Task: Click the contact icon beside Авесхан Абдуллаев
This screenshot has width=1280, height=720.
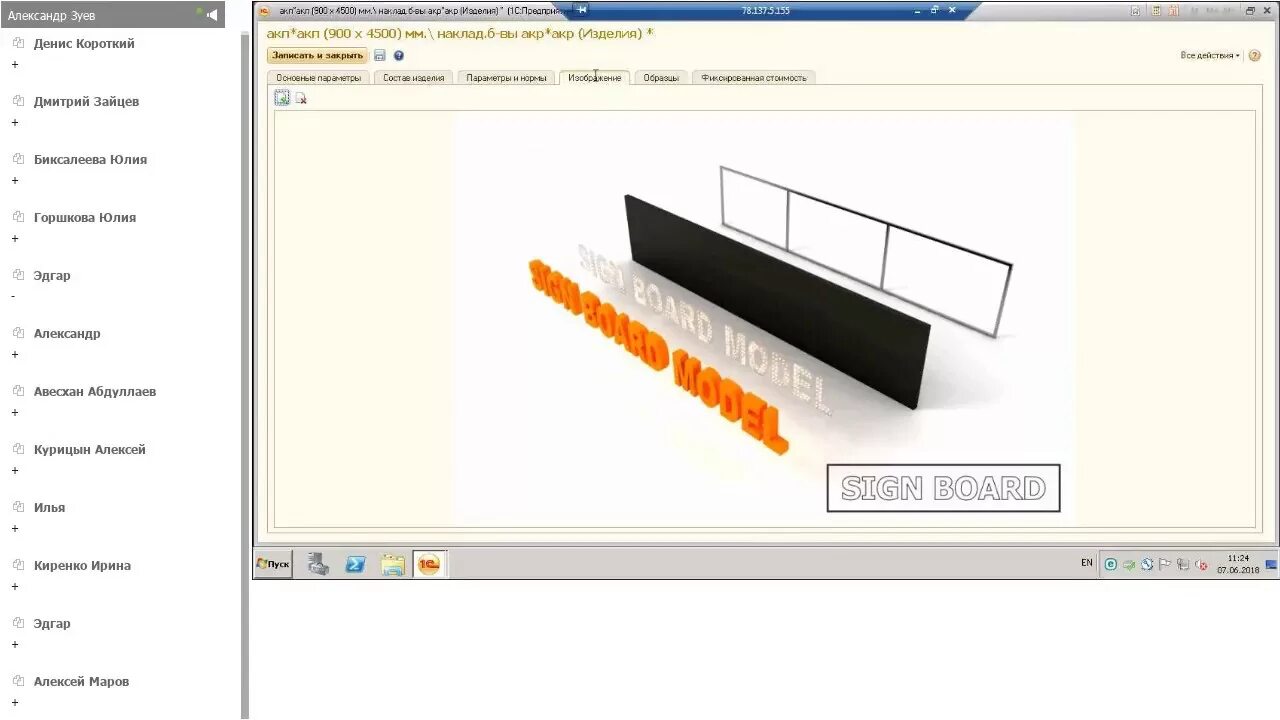Action: [x=18, y=391]
